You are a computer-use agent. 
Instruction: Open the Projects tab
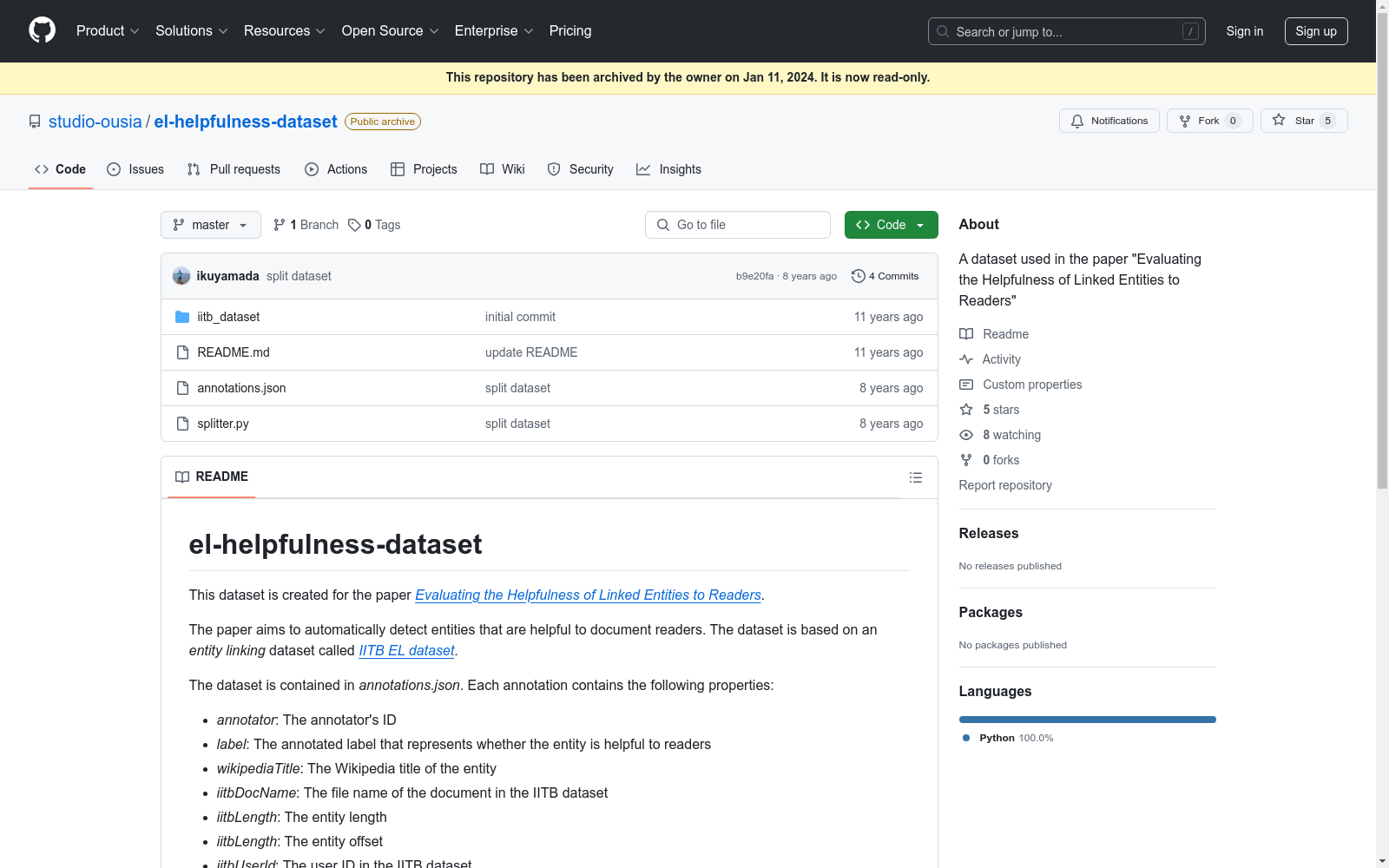424,169
